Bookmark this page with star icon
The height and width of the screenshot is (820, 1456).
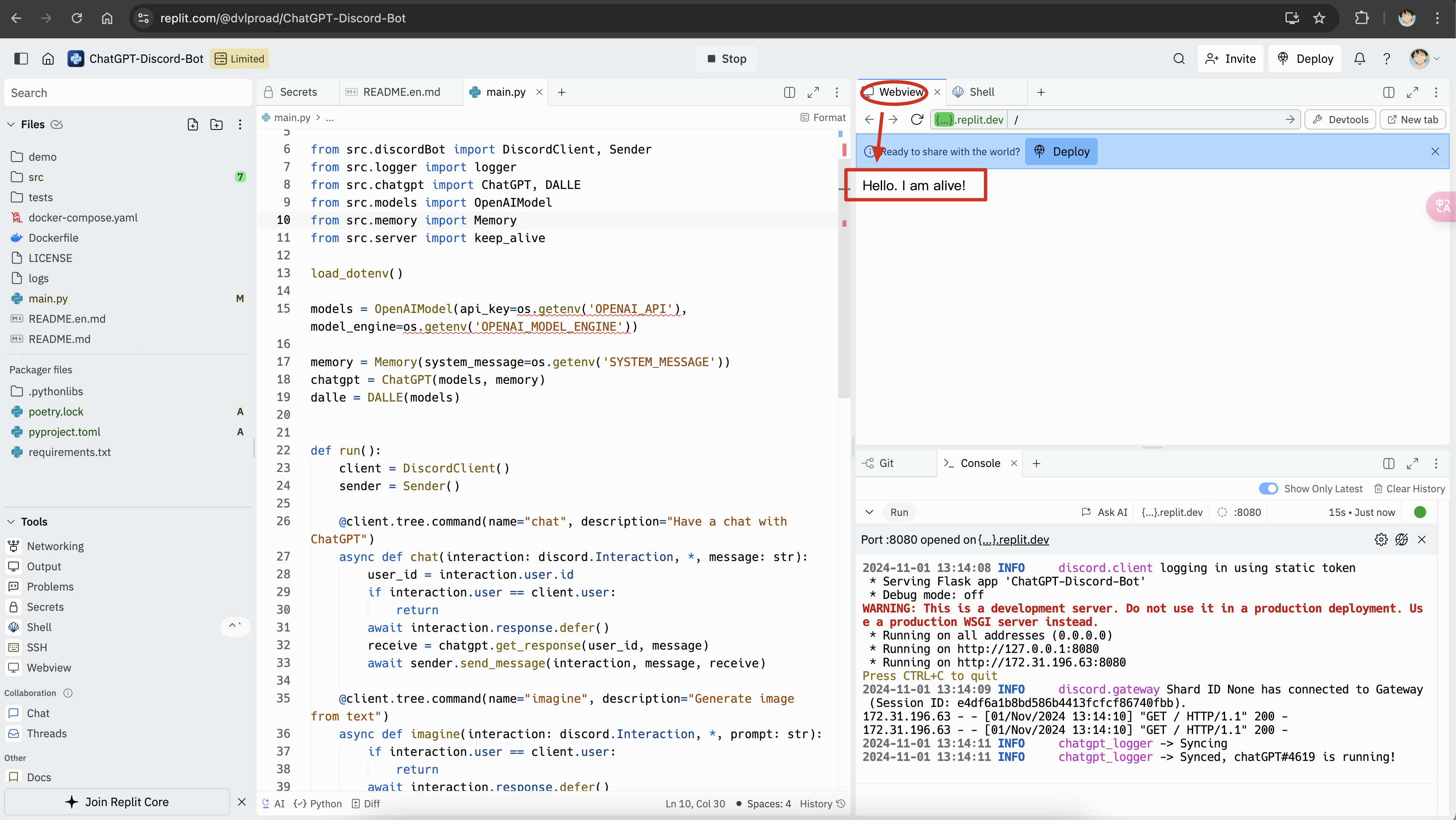1319,18
